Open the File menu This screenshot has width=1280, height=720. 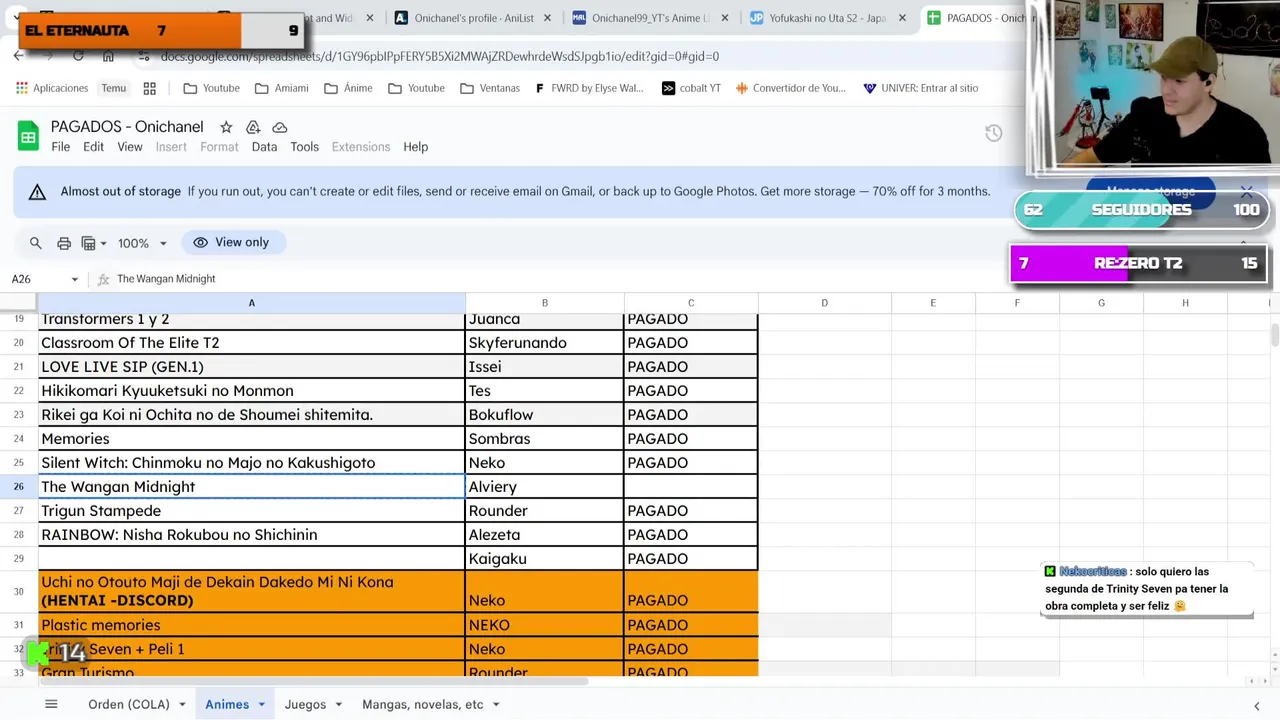(61, 147)
